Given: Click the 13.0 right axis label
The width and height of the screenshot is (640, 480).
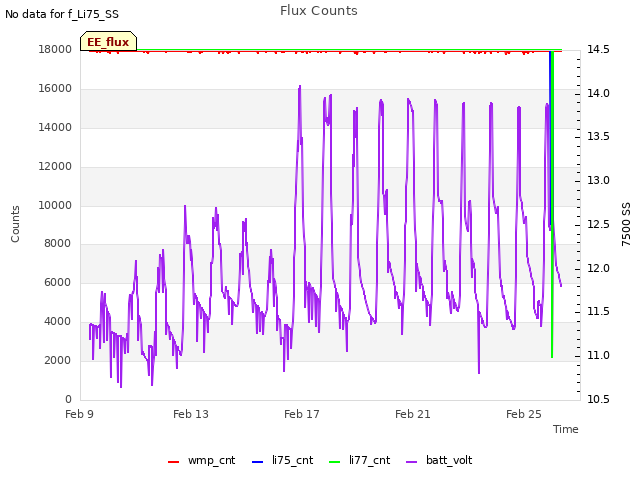Looking at the screenshot, I should 598,180.
